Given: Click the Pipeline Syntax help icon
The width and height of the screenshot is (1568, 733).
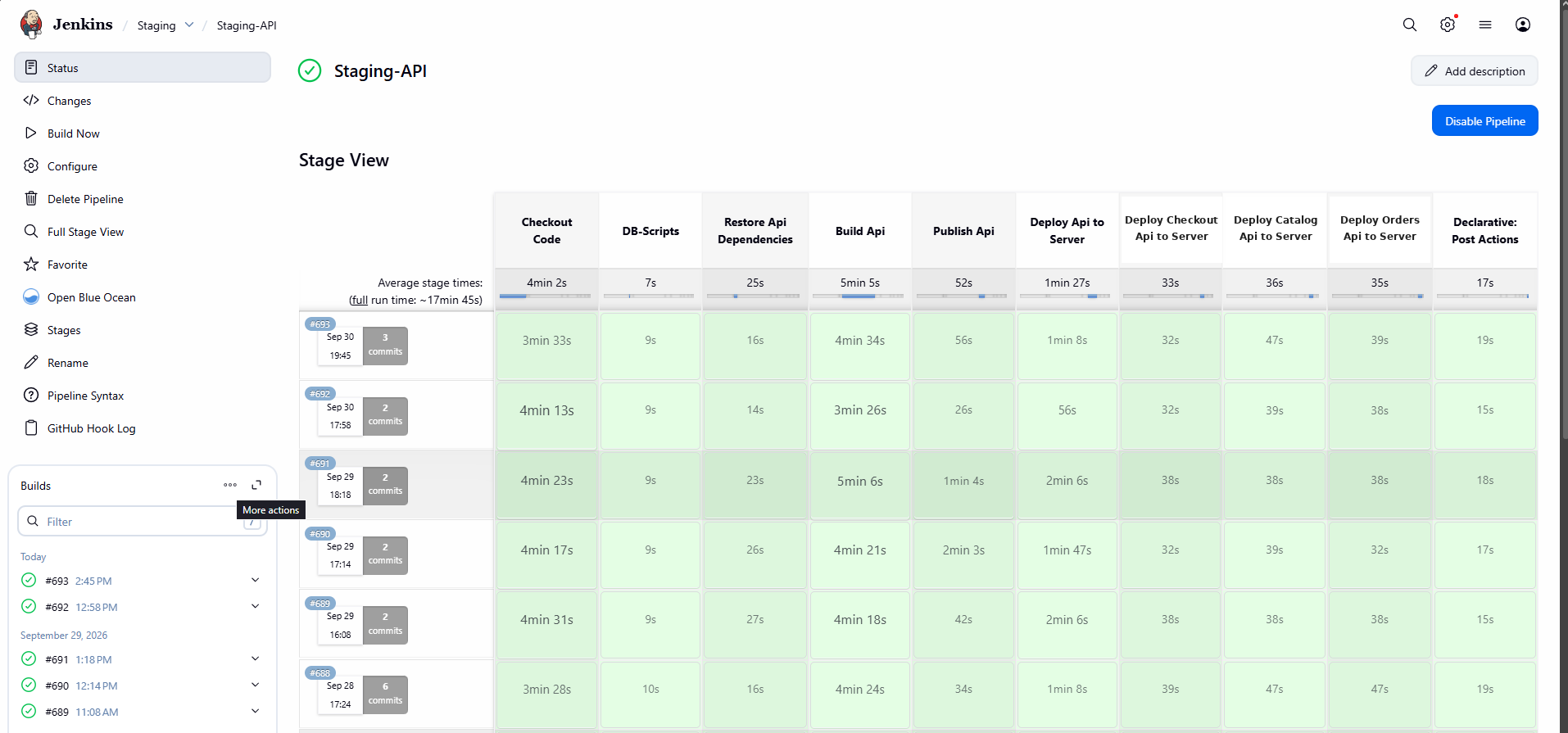Looking at the screenshot, I should pos(31,395).
